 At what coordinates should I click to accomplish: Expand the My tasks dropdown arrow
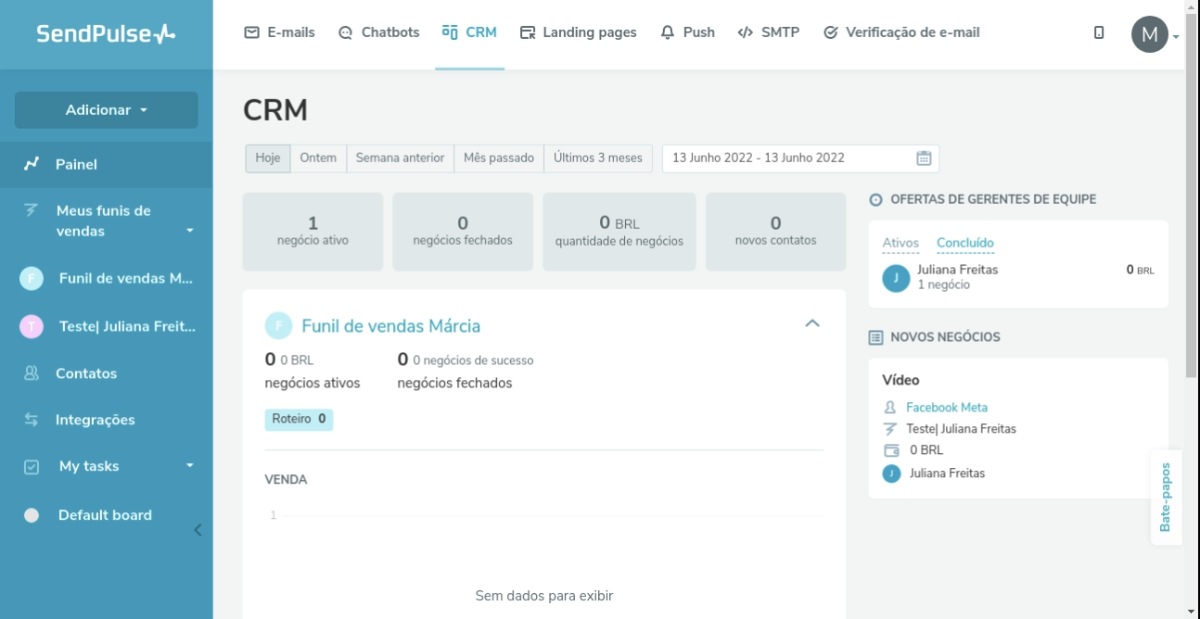[190, 466]
